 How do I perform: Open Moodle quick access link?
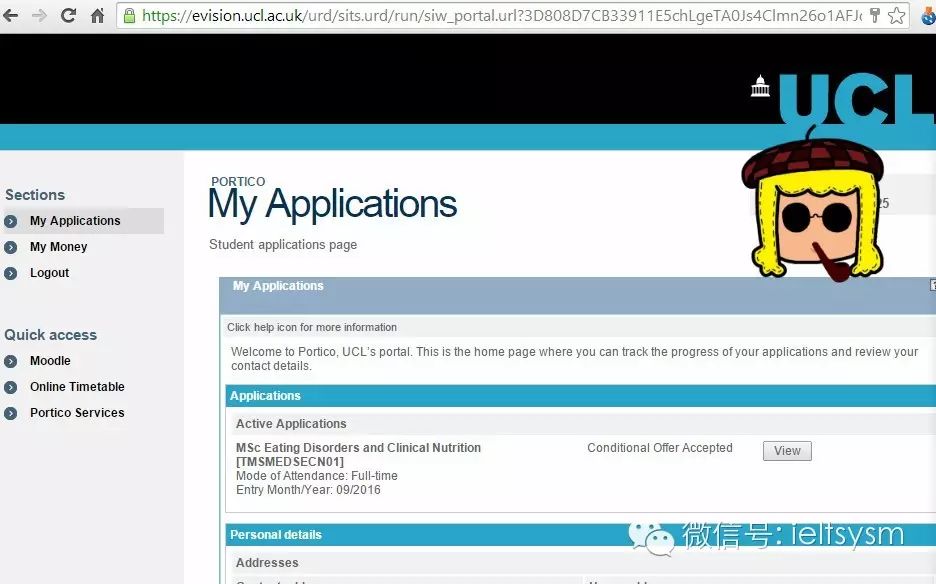(50, 361)
